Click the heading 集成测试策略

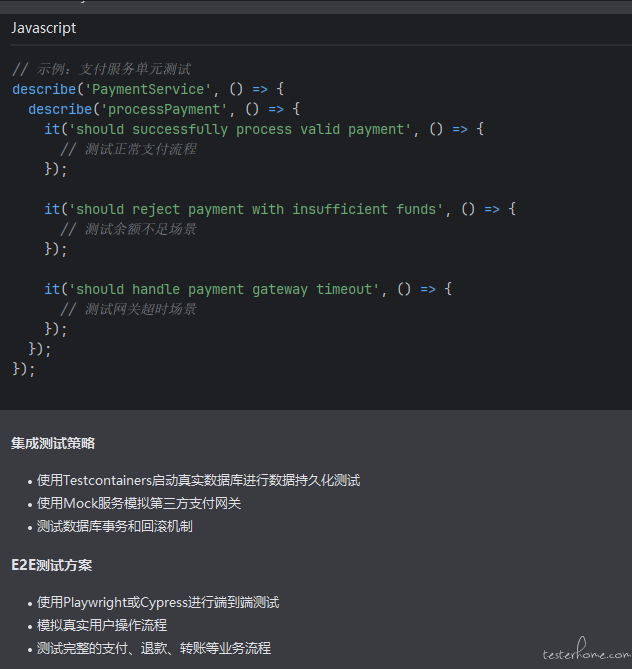coord(53,443)
